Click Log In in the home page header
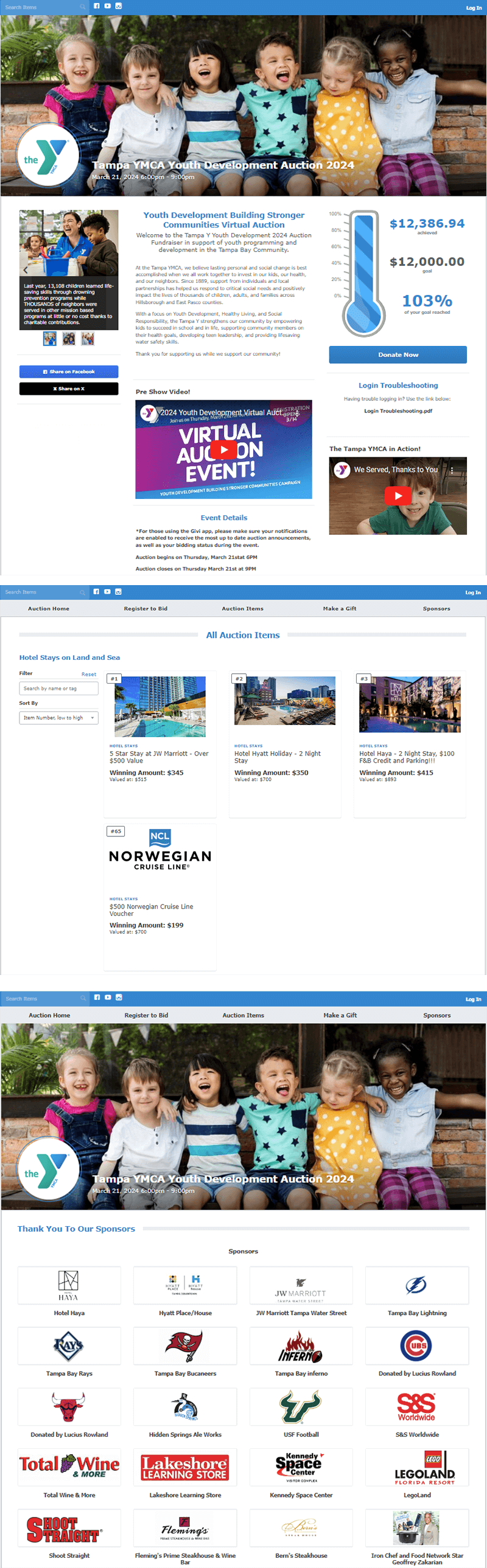 coord(474,8)
